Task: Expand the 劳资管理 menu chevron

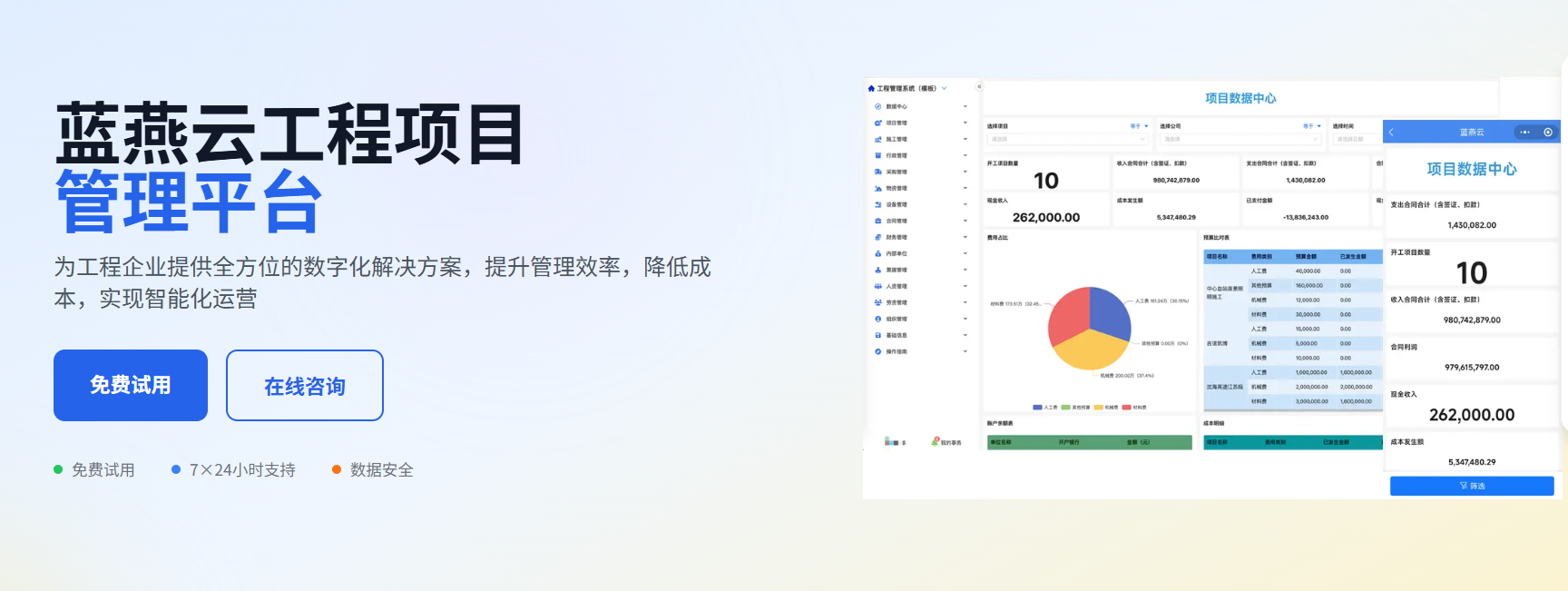Action: pos(965,302)
